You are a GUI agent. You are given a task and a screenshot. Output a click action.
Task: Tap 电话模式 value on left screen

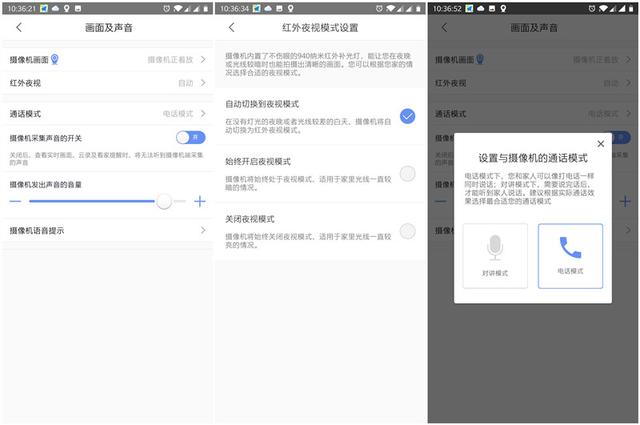pos(178,113)
